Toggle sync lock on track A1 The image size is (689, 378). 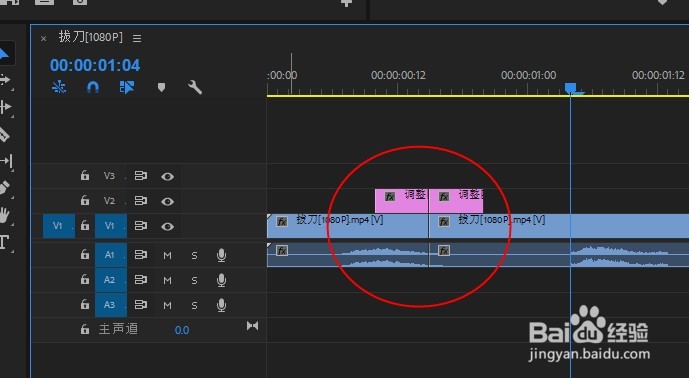[x=141, y=254]
